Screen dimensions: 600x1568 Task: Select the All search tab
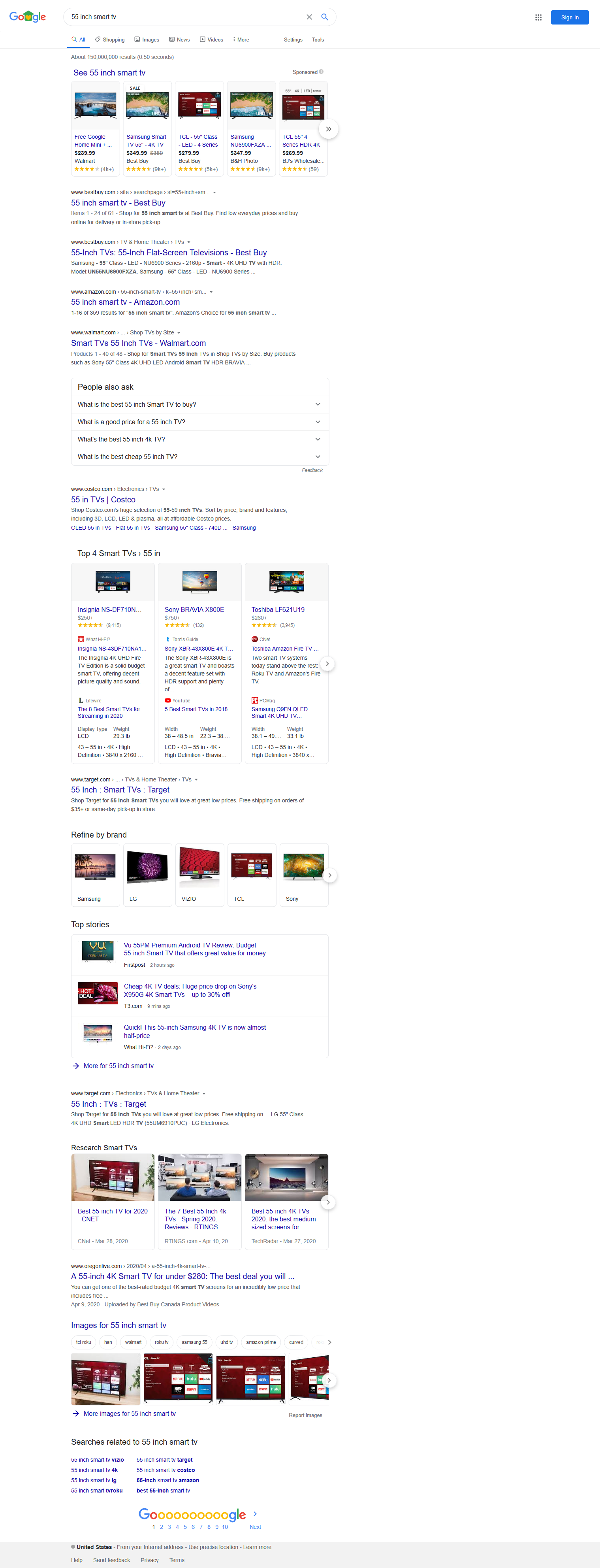(78, 40)
